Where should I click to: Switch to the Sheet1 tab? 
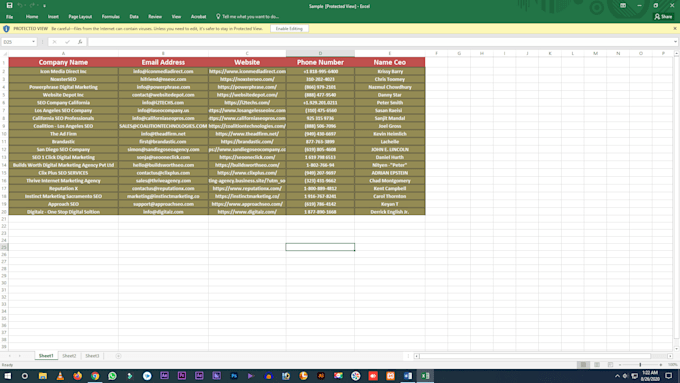click(46, 356)
